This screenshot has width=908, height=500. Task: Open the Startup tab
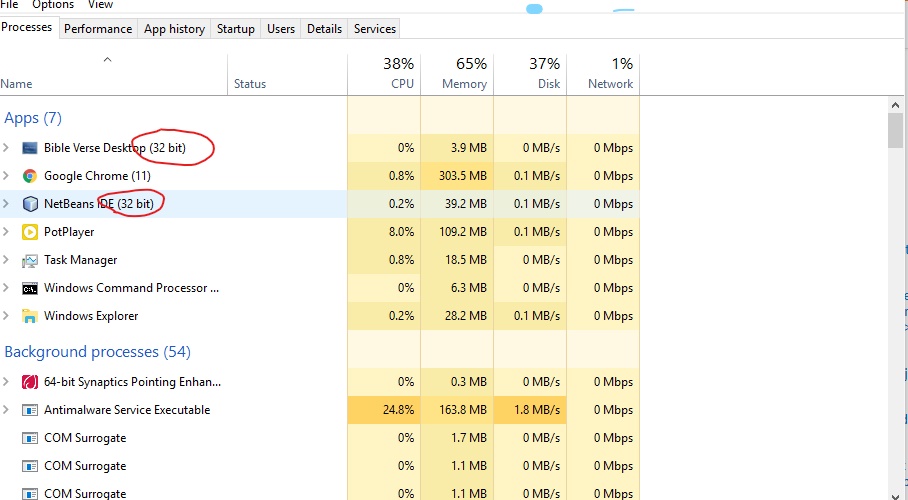click(x=236, y=29)
